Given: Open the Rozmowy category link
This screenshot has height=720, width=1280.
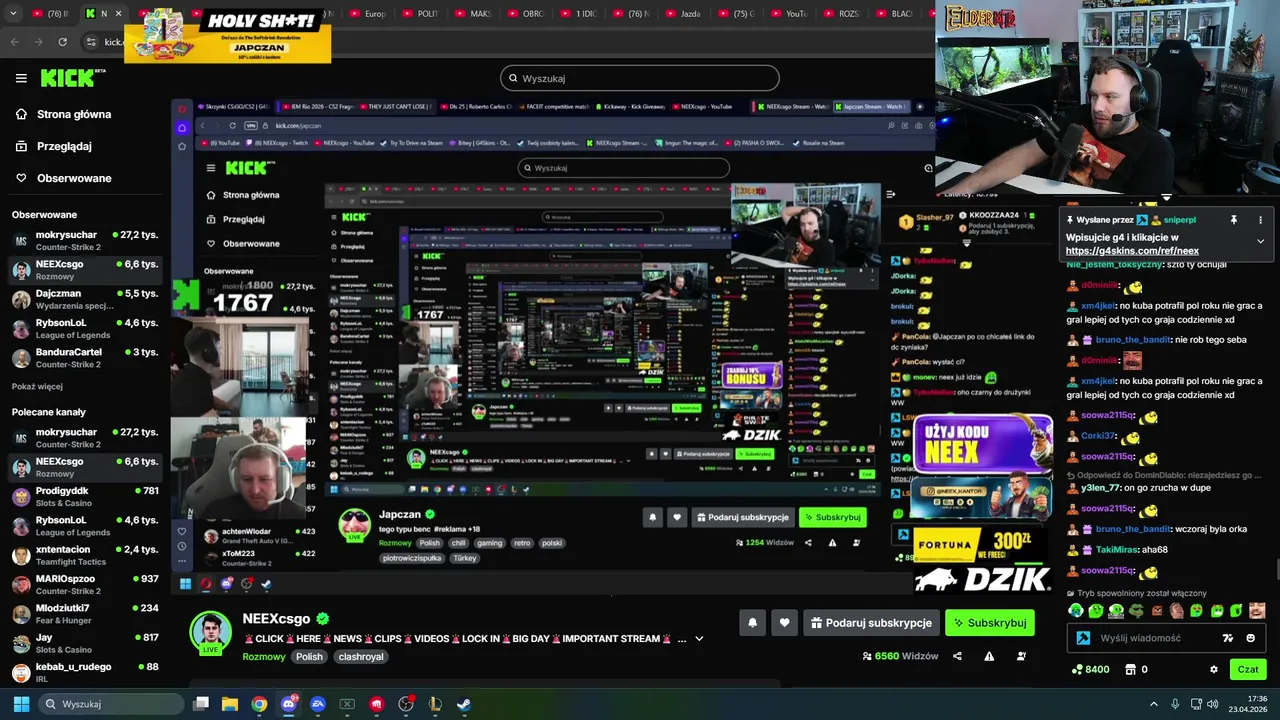Looking at the screenshot, I should (264, 657).
